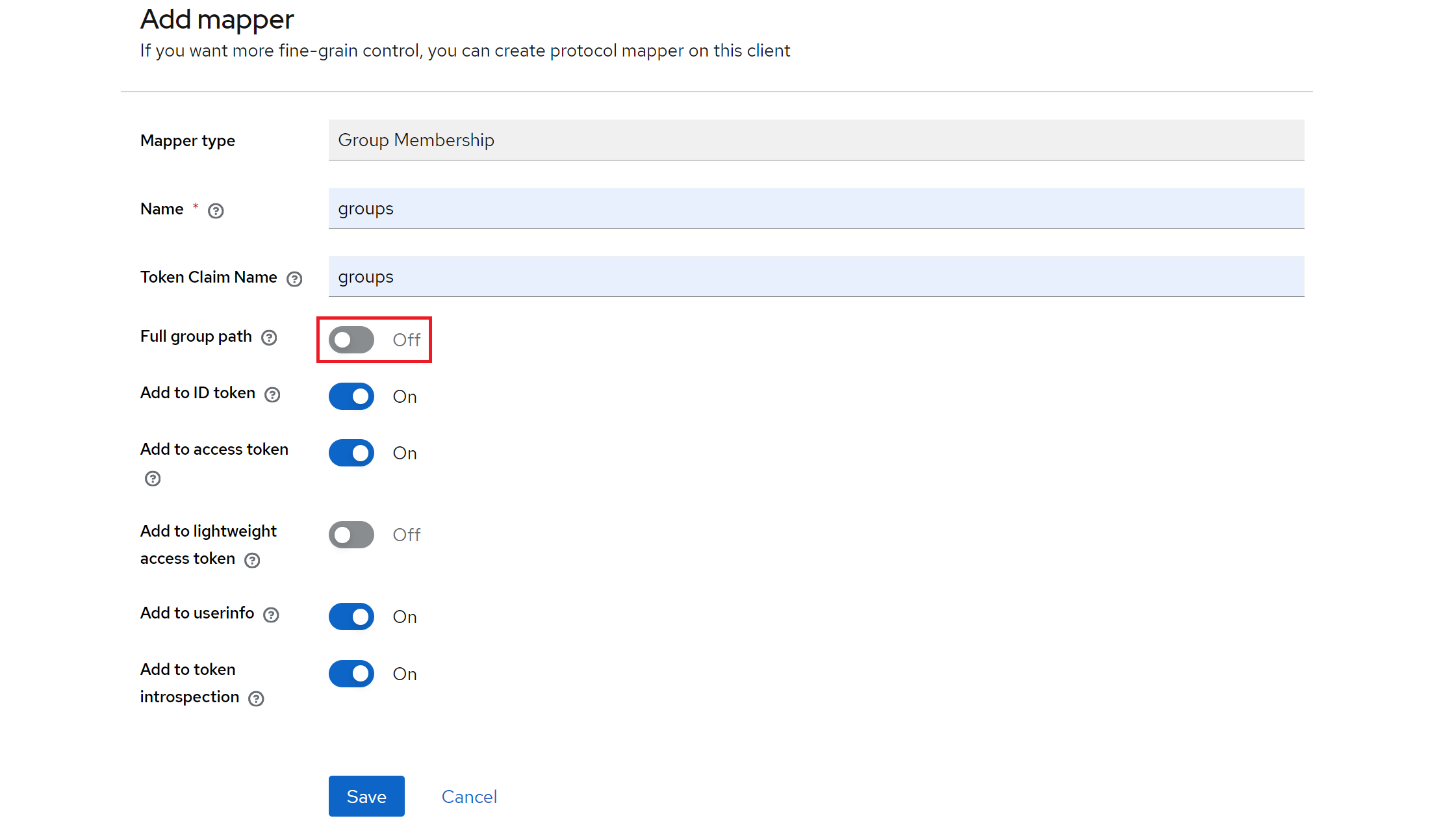Click the Full group path help icon

[x=269, y=338]
